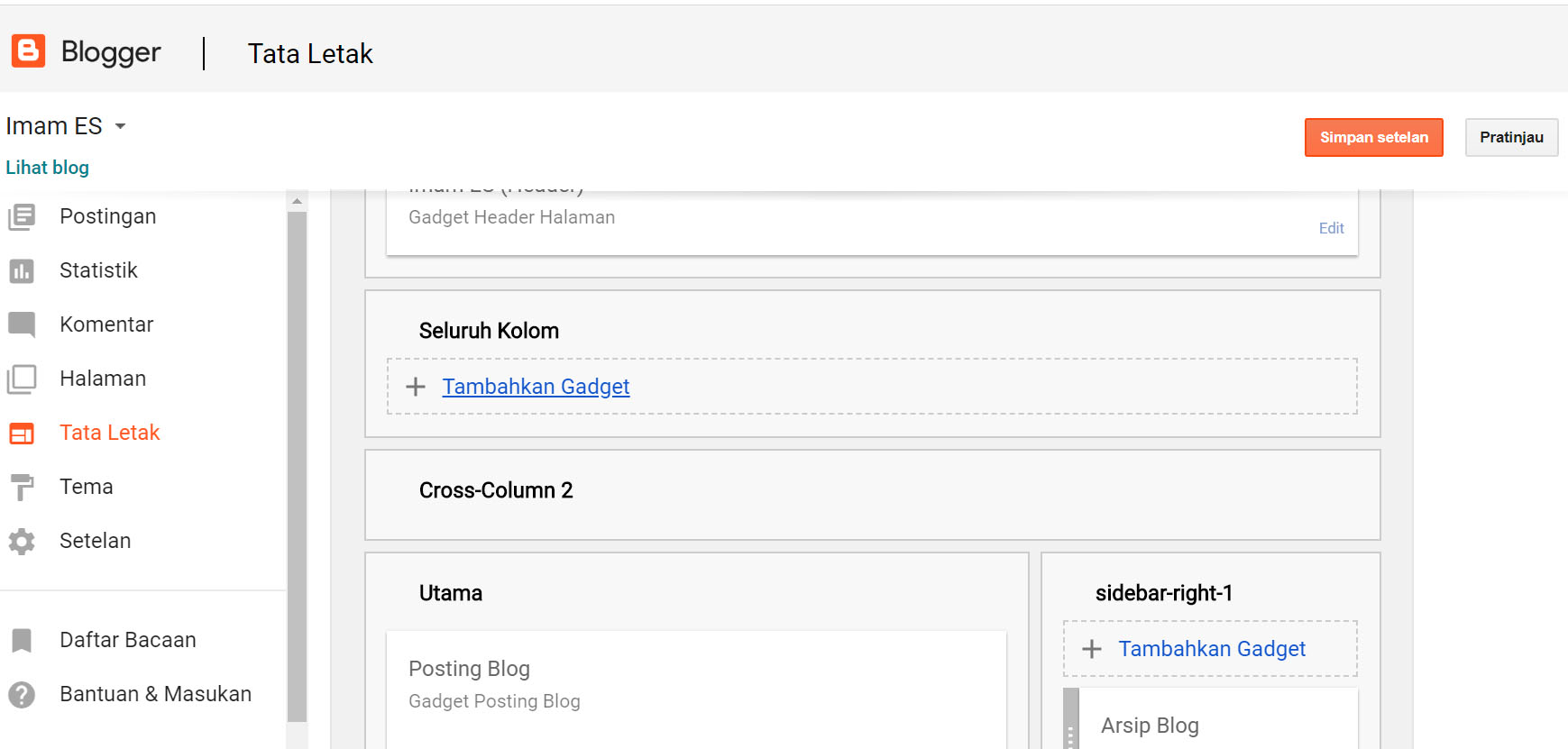1568x749 pixels.
Task: Select the Tata Letak menu item
Action: tap(109, 433)
